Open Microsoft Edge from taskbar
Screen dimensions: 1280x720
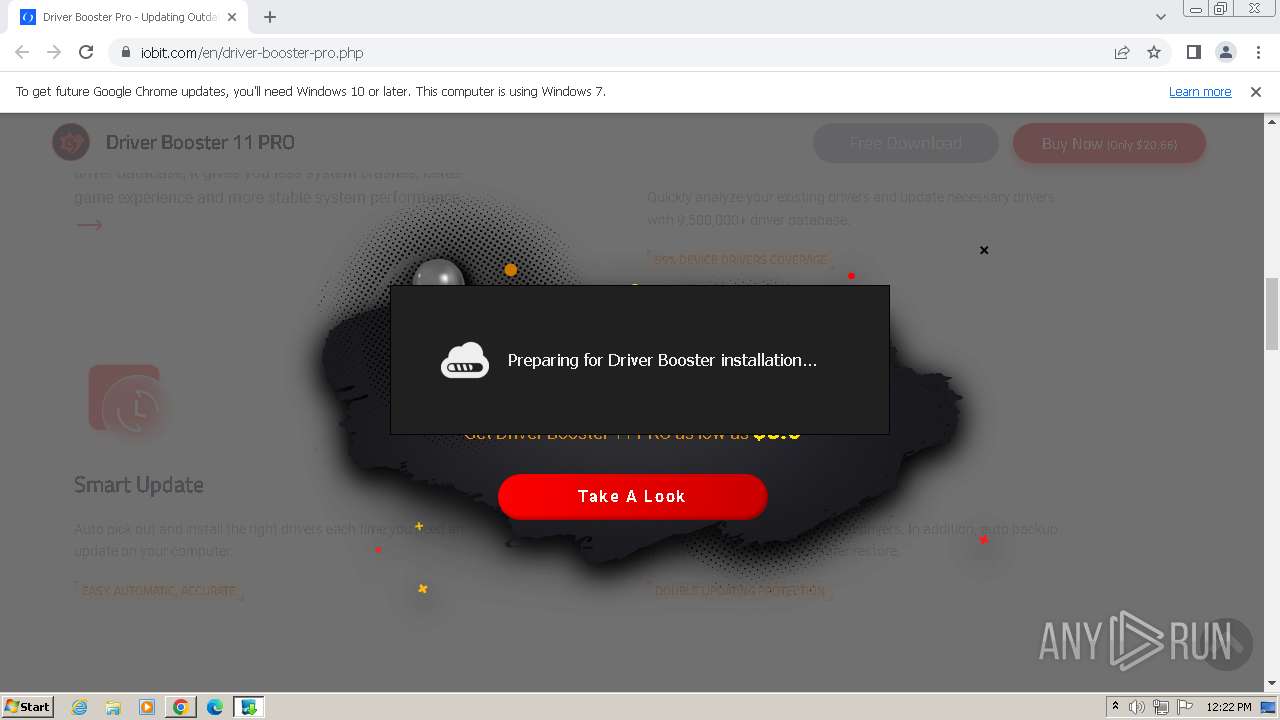[x=214, y=707]
